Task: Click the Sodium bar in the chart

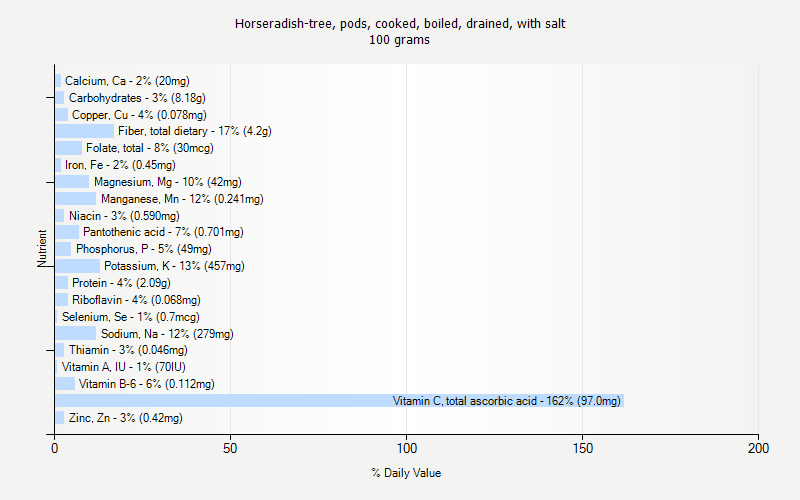Action: tap(76, 334)
